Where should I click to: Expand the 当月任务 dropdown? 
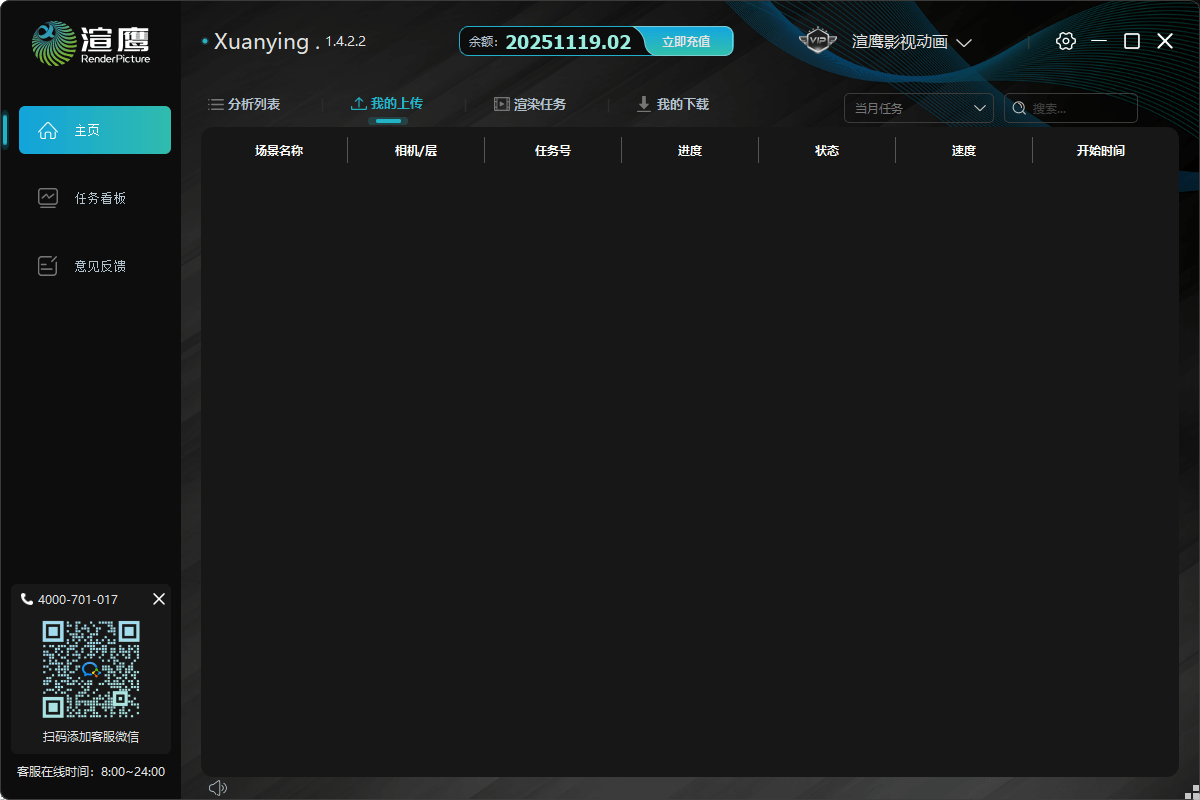[x=918, y=108]
